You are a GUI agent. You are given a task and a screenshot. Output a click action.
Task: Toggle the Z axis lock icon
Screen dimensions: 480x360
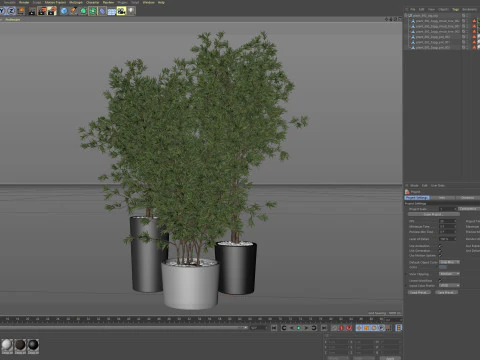point(11,11)
